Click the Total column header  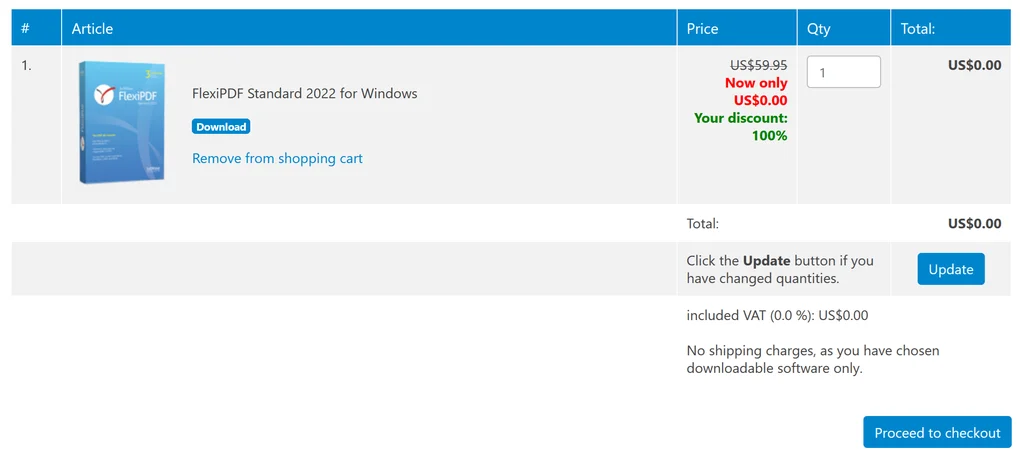(x=917, y=29)
